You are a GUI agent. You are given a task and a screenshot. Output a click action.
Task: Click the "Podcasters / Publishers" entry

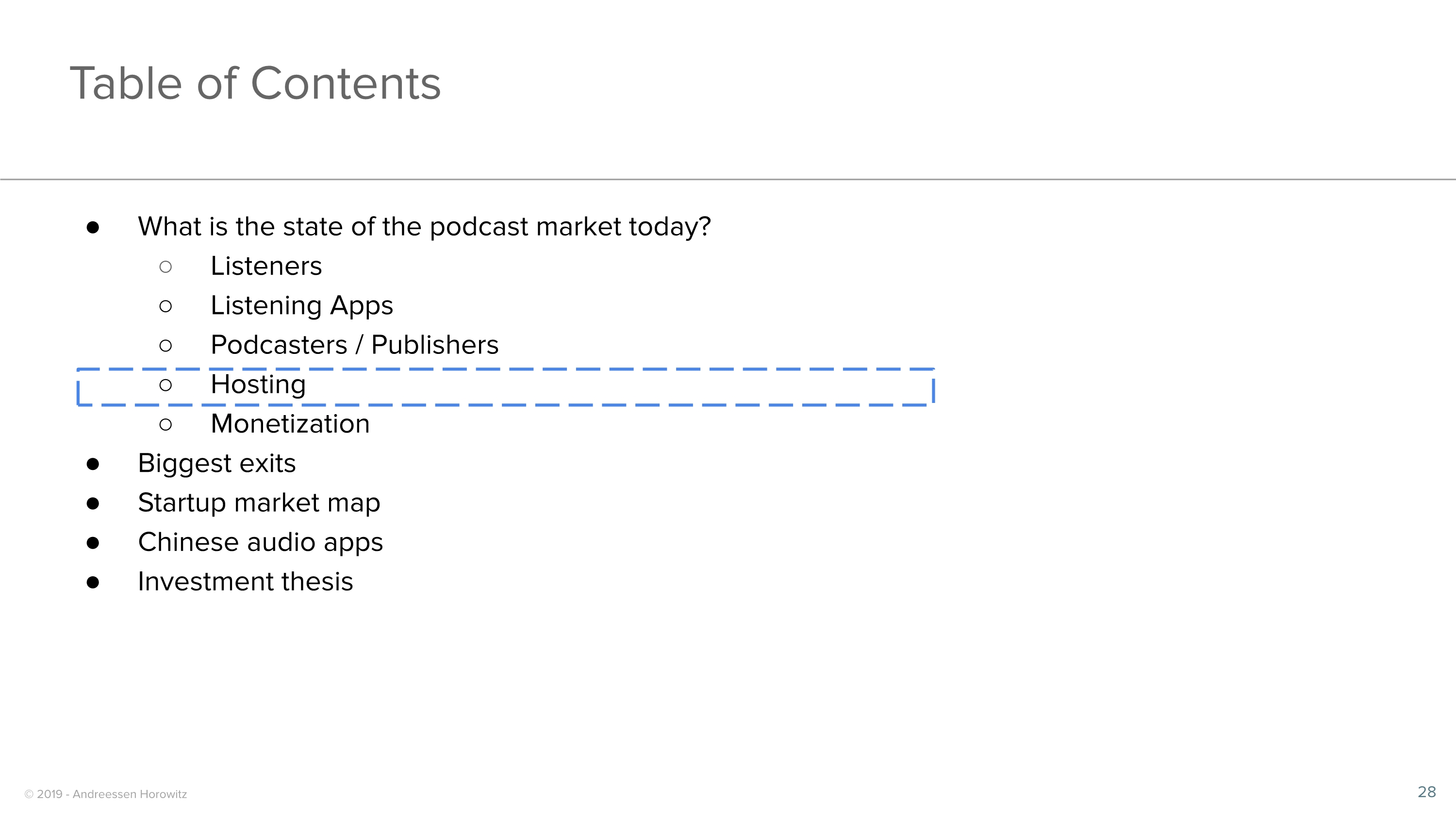pos(354,345)
